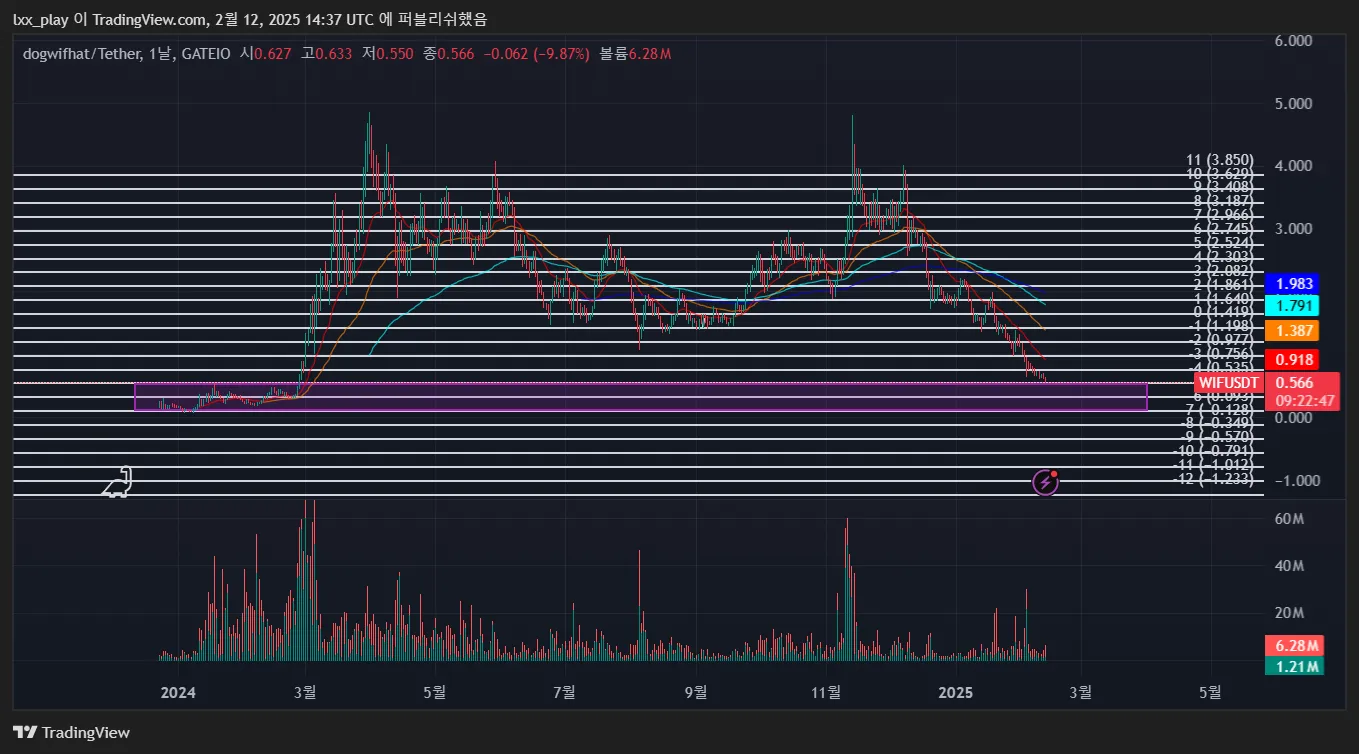1359x754 pixels.
Task: Click the -12 (-1.233) level label
Action: pyautogui.click(x=1213, y=479)
